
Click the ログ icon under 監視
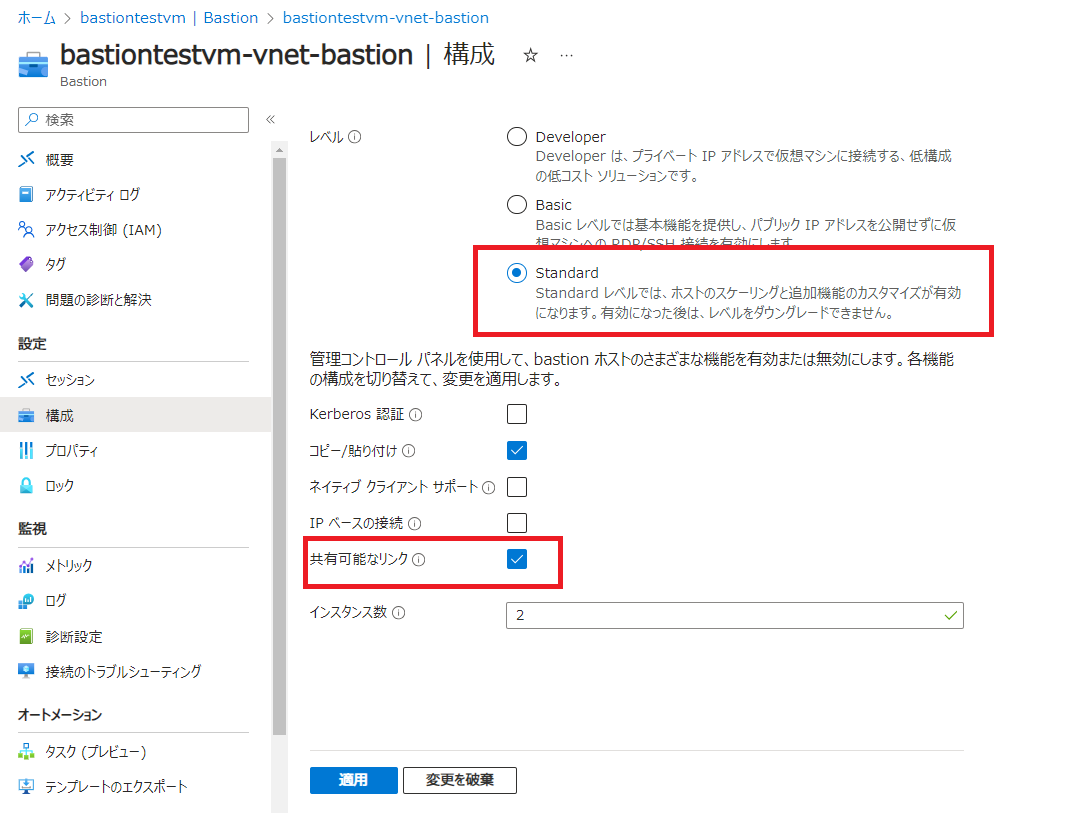coord(26,601)
